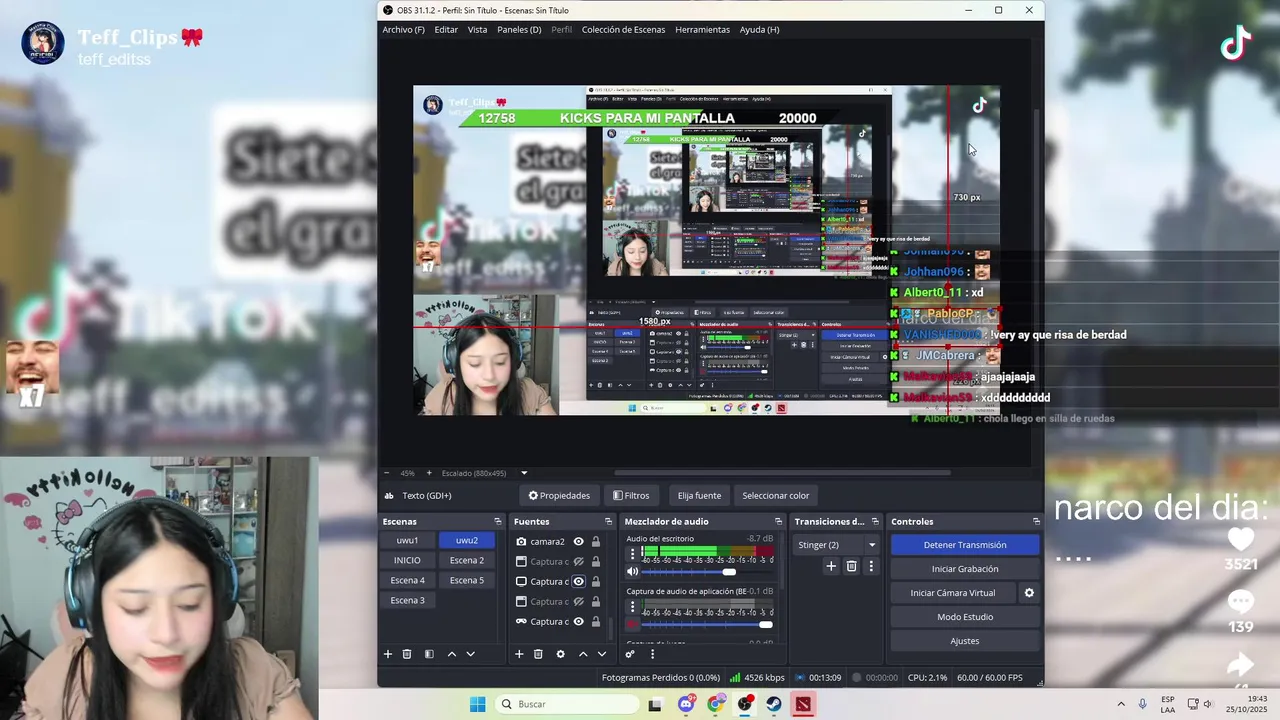Viewport: 1280px width, 720px height.
Task: Open the Paneles menu
Action: click(x=519, y=30)
